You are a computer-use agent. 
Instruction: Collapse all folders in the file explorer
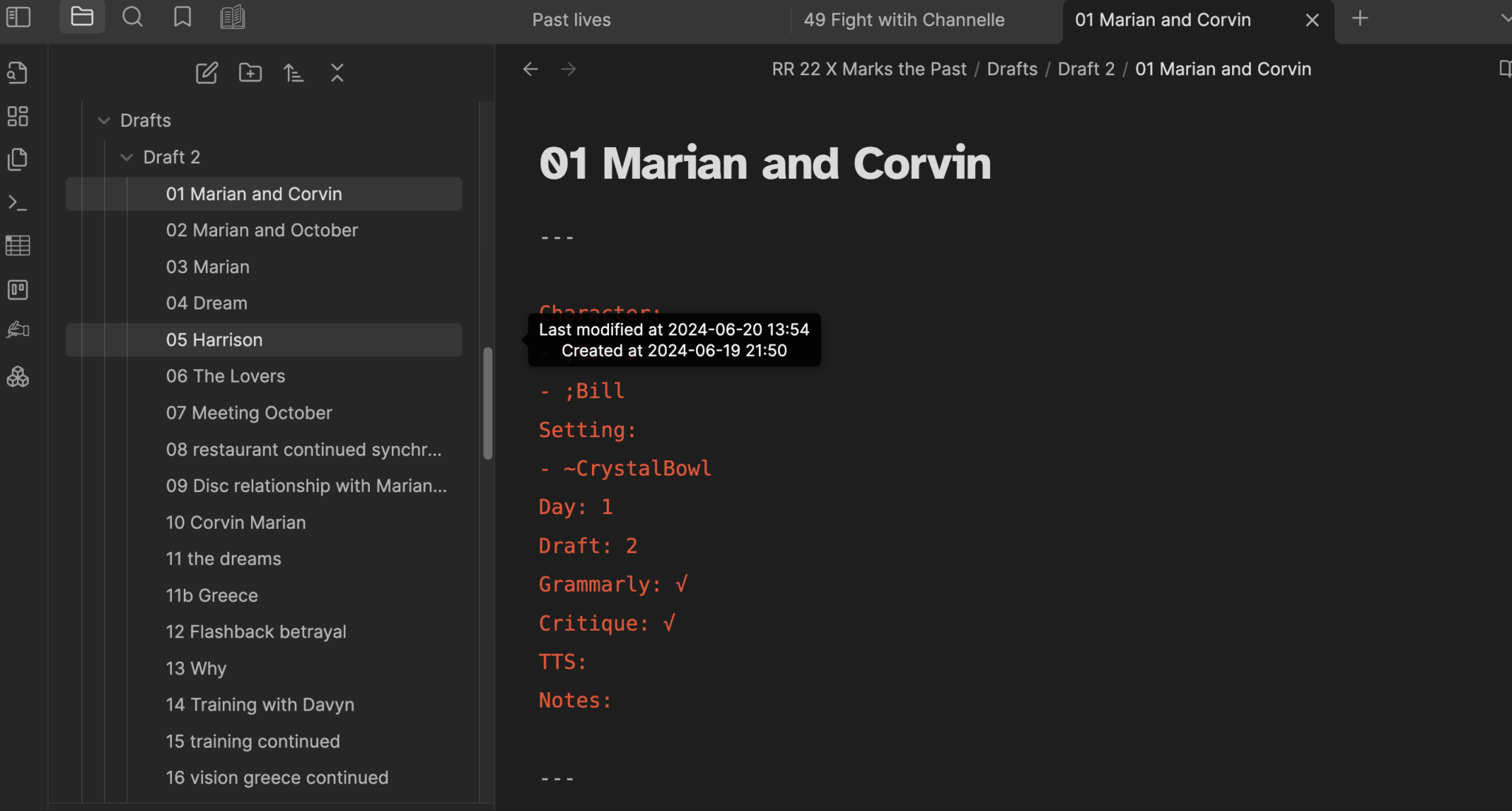click(x=337, y=72)
